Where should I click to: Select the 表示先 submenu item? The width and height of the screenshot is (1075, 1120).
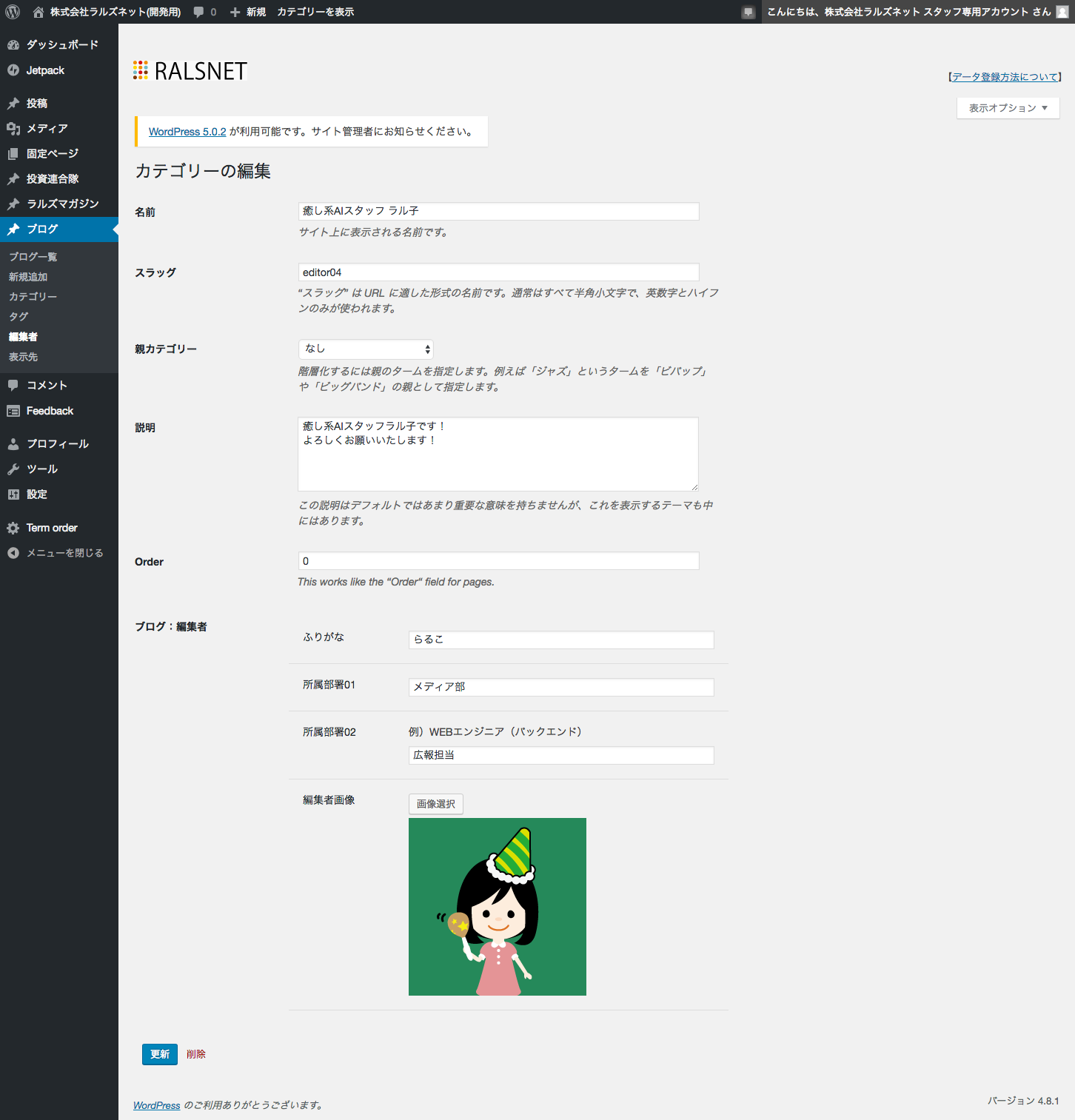(23, 357)
